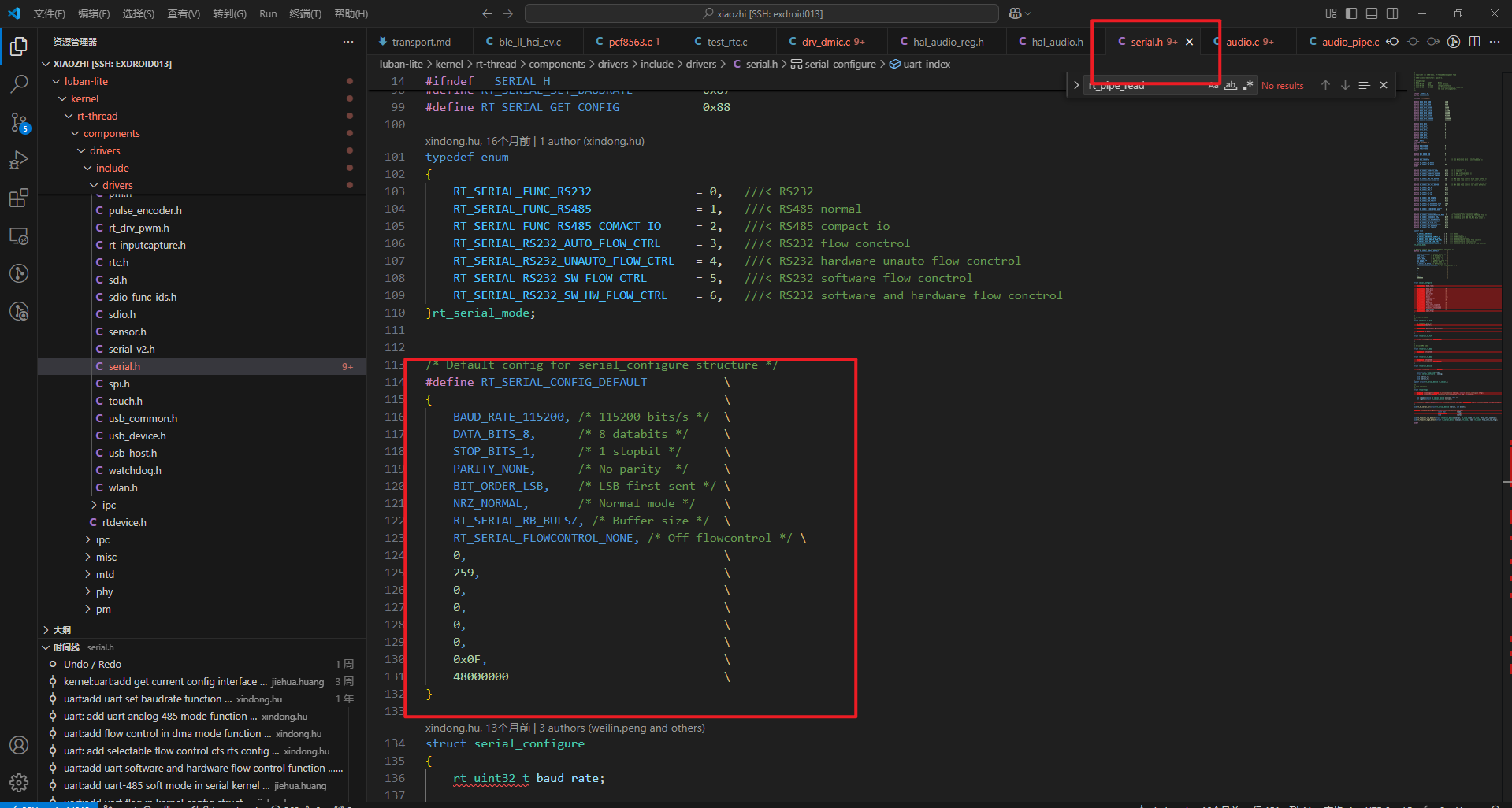Image resolution: width=1512 pixels, height=808 pixels.
Task: Open serial_v2.h in file tree
Action: point(132,349)
